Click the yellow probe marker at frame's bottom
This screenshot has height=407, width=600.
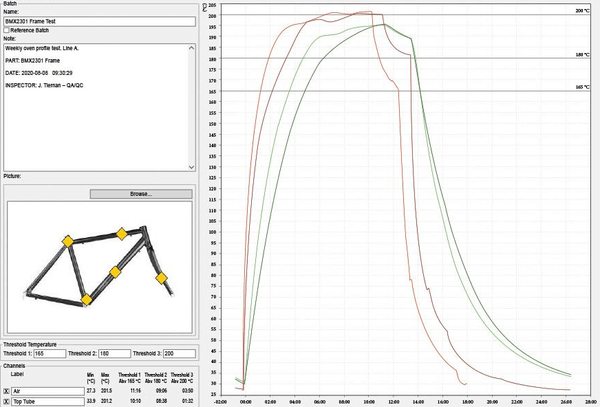(87, 299)
